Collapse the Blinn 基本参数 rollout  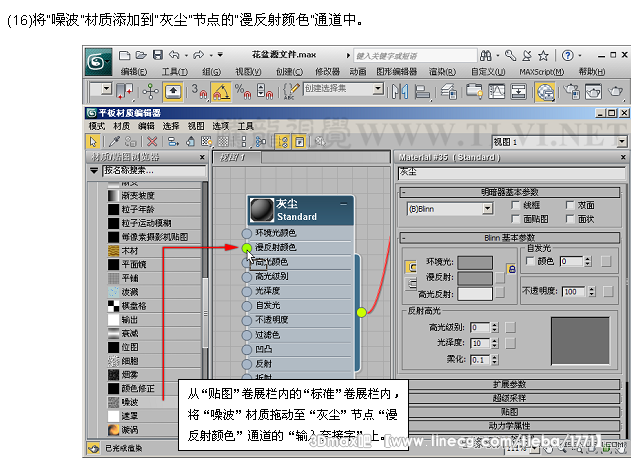[x=509, y=238]
